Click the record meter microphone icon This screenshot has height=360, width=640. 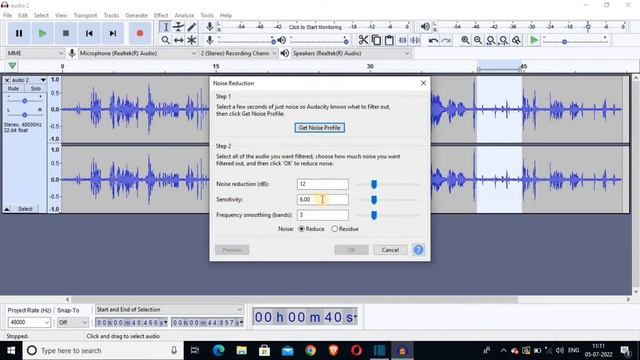(209, 27)
